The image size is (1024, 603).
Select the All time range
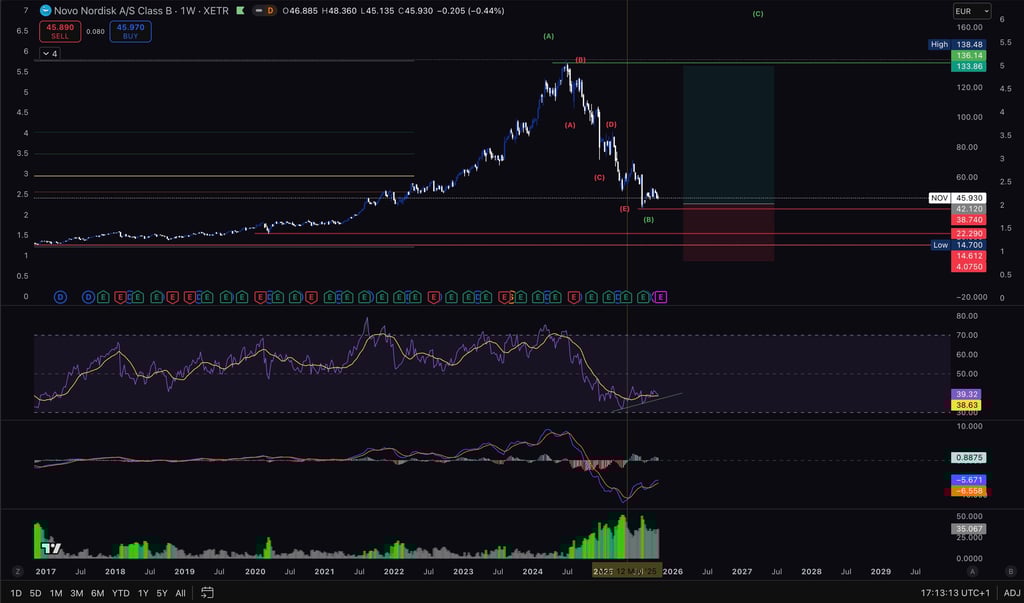[180, 593]
